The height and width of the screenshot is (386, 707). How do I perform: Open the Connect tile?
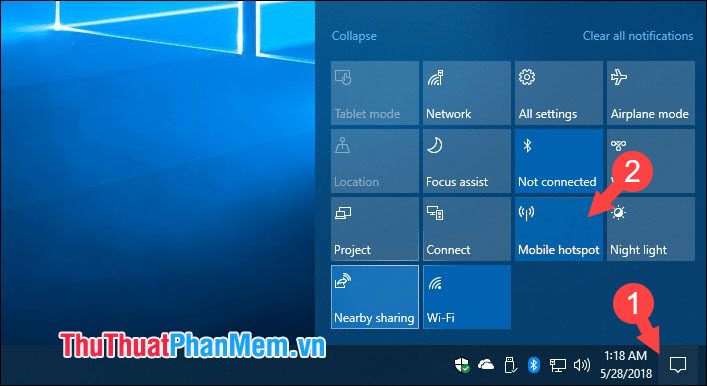tap(467, 229)
